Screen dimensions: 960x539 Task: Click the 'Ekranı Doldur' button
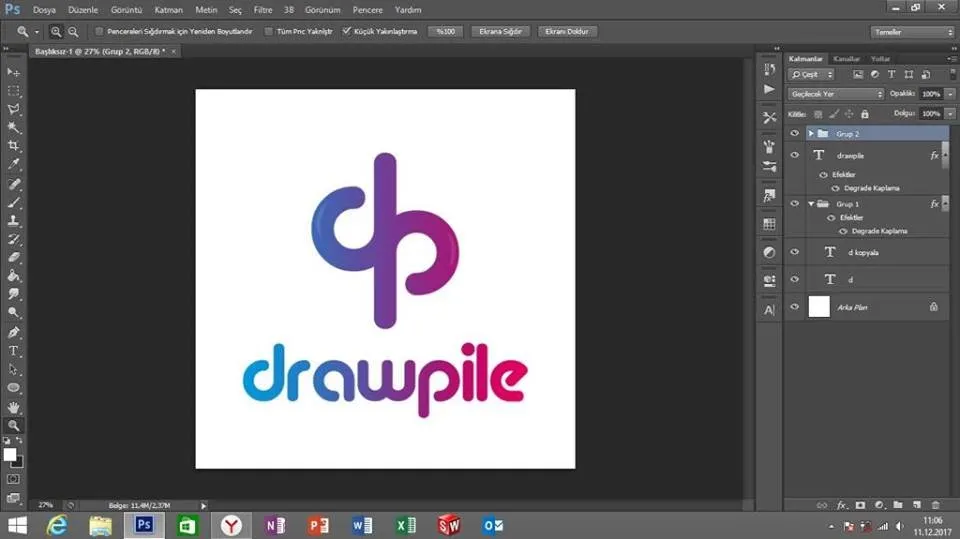566,31
